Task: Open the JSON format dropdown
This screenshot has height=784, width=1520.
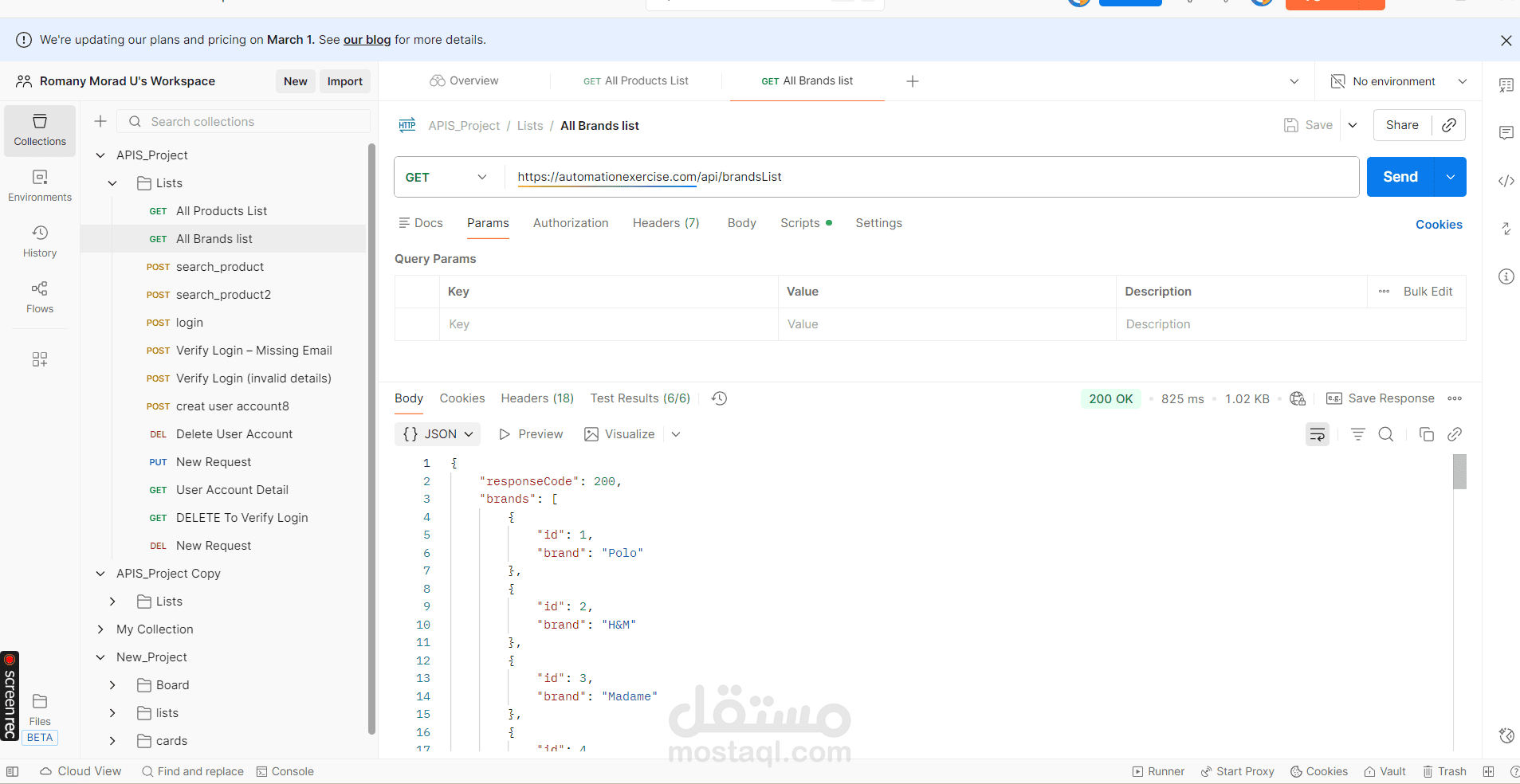Action: tap(438, 434)
